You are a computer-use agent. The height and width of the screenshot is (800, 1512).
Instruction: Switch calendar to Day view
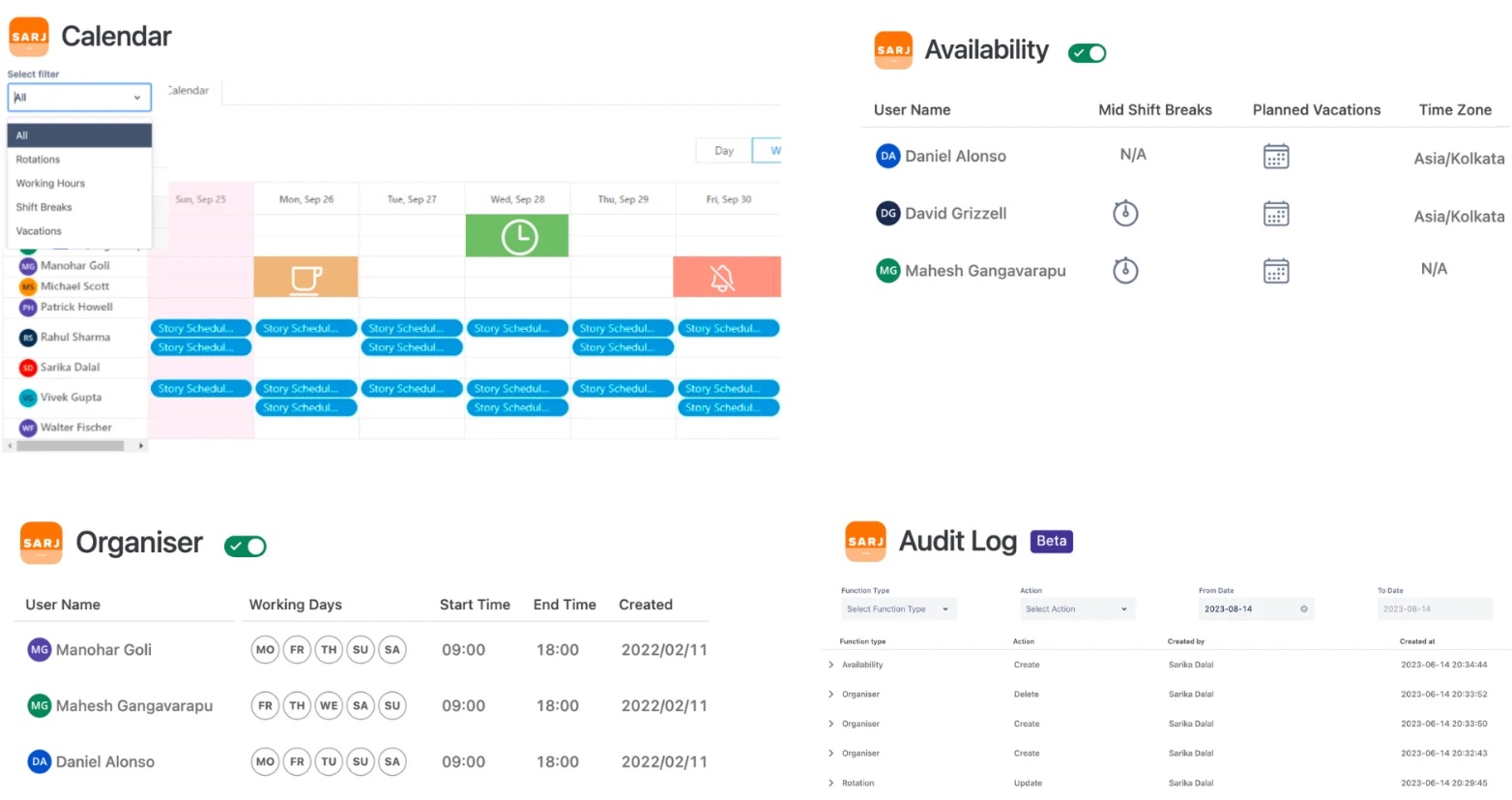click(724, 151)
